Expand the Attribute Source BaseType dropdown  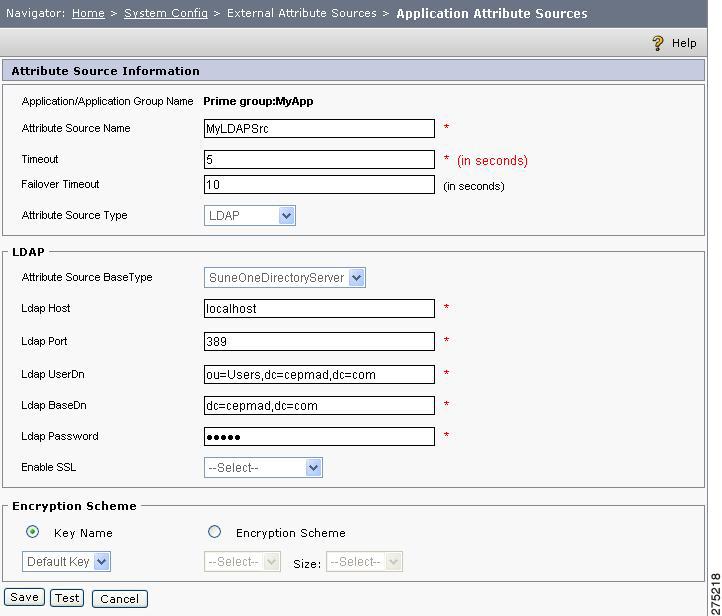click(285, 278)
